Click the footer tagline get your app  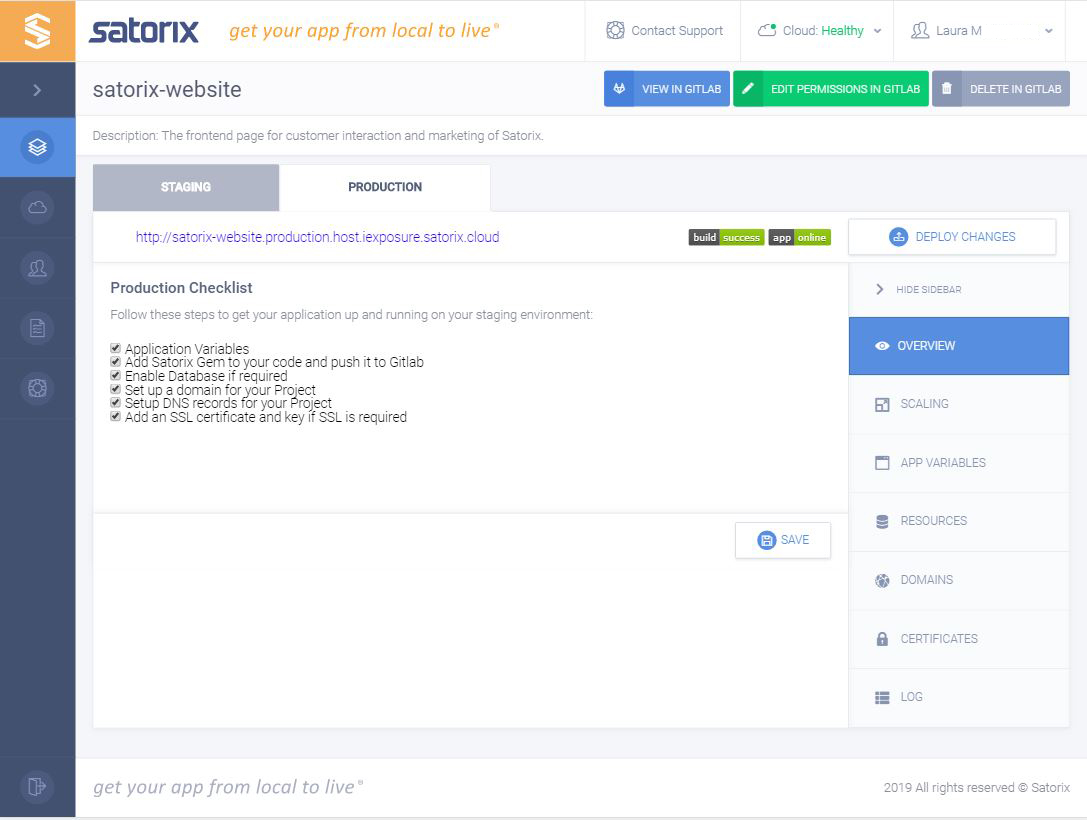[x=228, y=787]
